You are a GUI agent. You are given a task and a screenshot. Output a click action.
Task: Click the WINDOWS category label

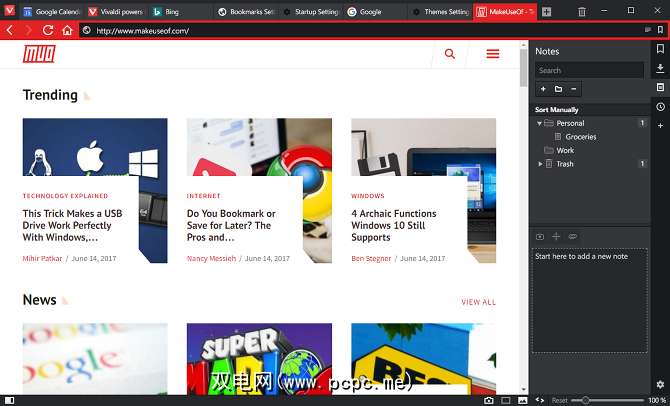368,196
